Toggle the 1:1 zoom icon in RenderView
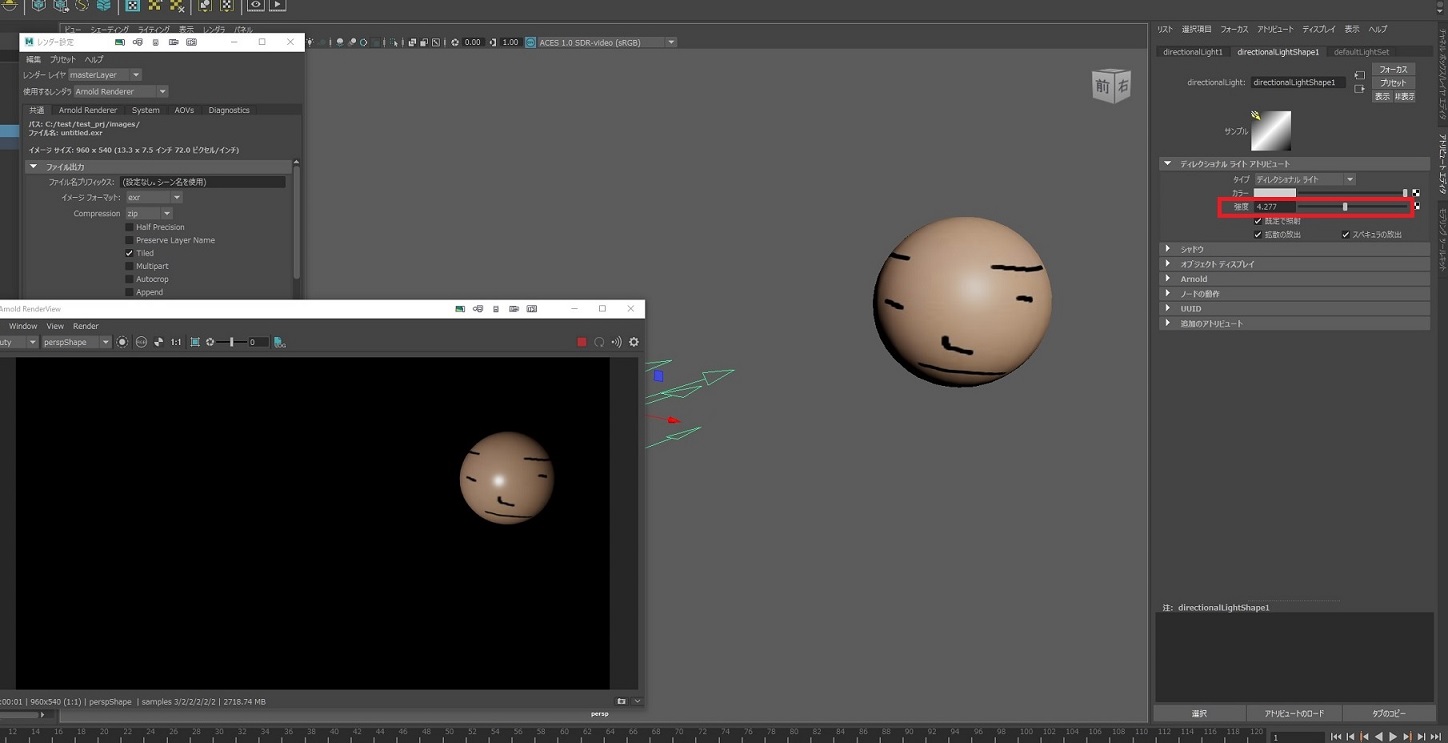The image size is (1448, 743). click(176, 342)
